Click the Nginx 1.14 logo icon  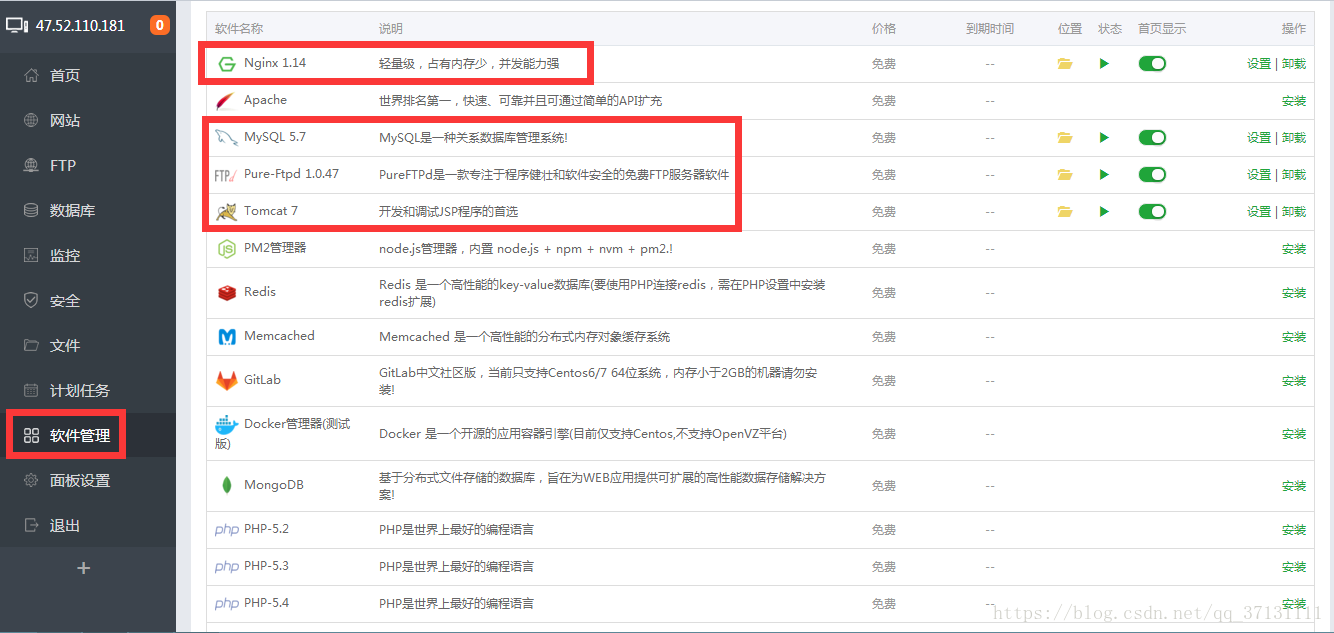click(x=227, y=64)
